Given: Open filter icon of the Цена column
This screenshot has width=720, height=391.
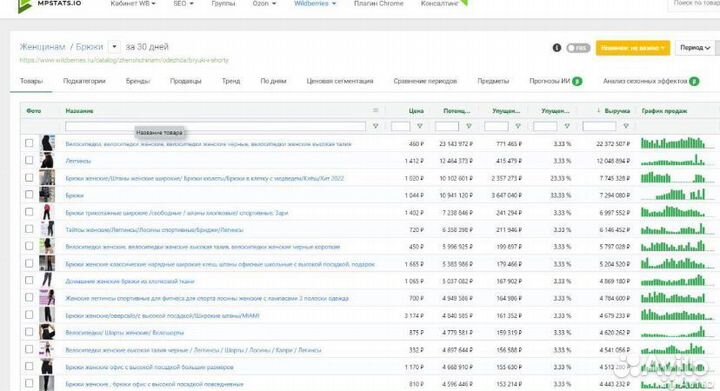Looking at the screenshot, I should 419,126.
